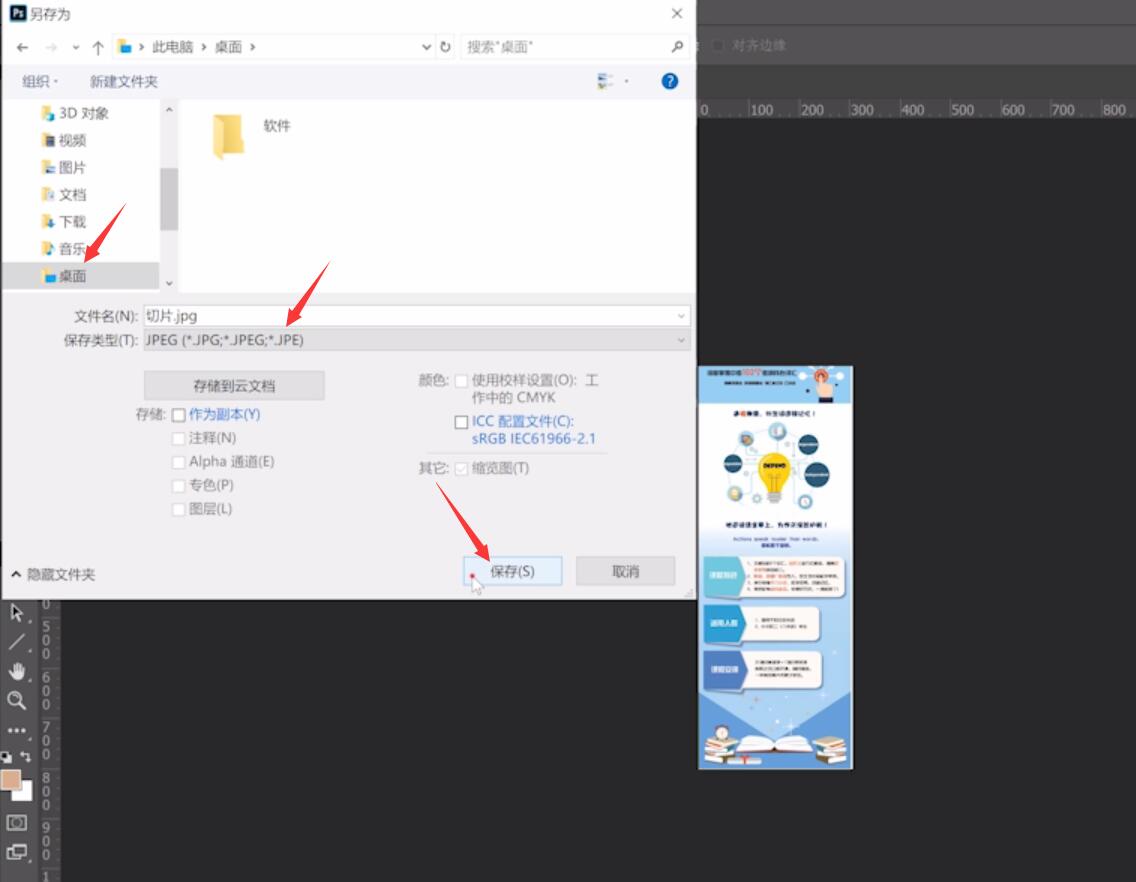
Task: Click the 搜索"桌面" search box
Action: [x=574, y=47]
